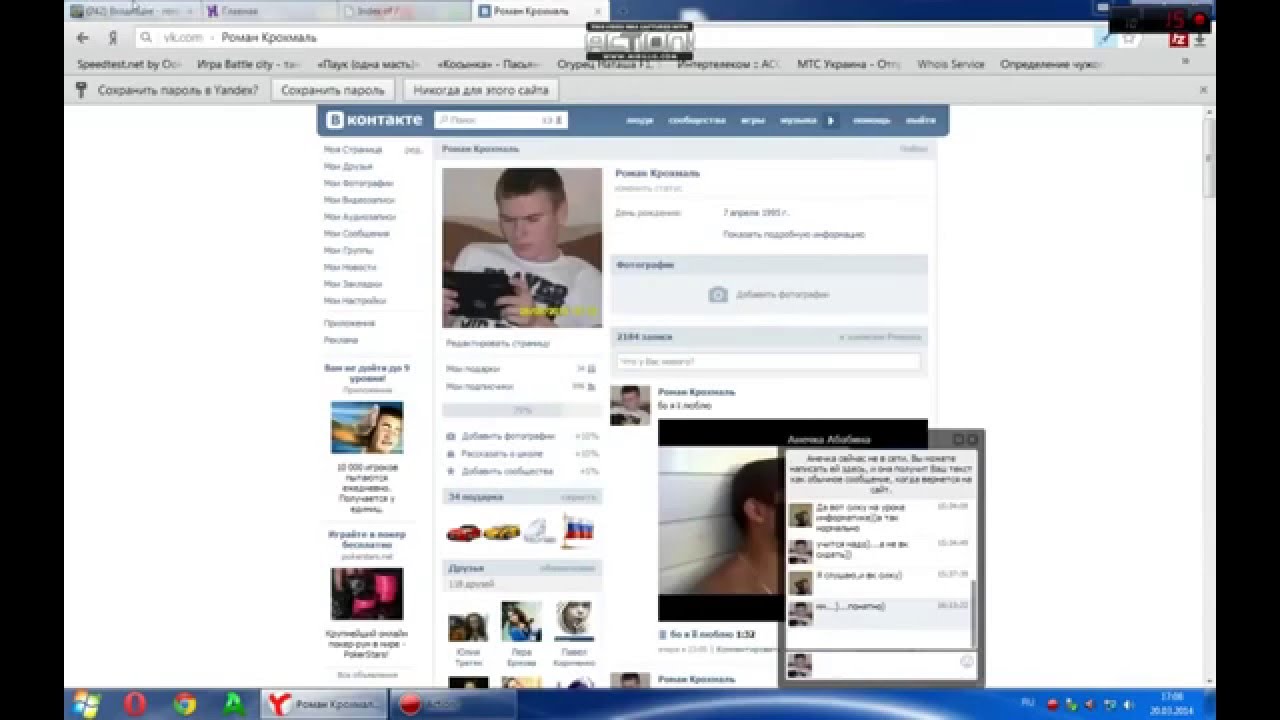The width and height of the screenshot is (1280, 720).
Task: Click the music play button in VK header
Action: [x=830, y=120]
